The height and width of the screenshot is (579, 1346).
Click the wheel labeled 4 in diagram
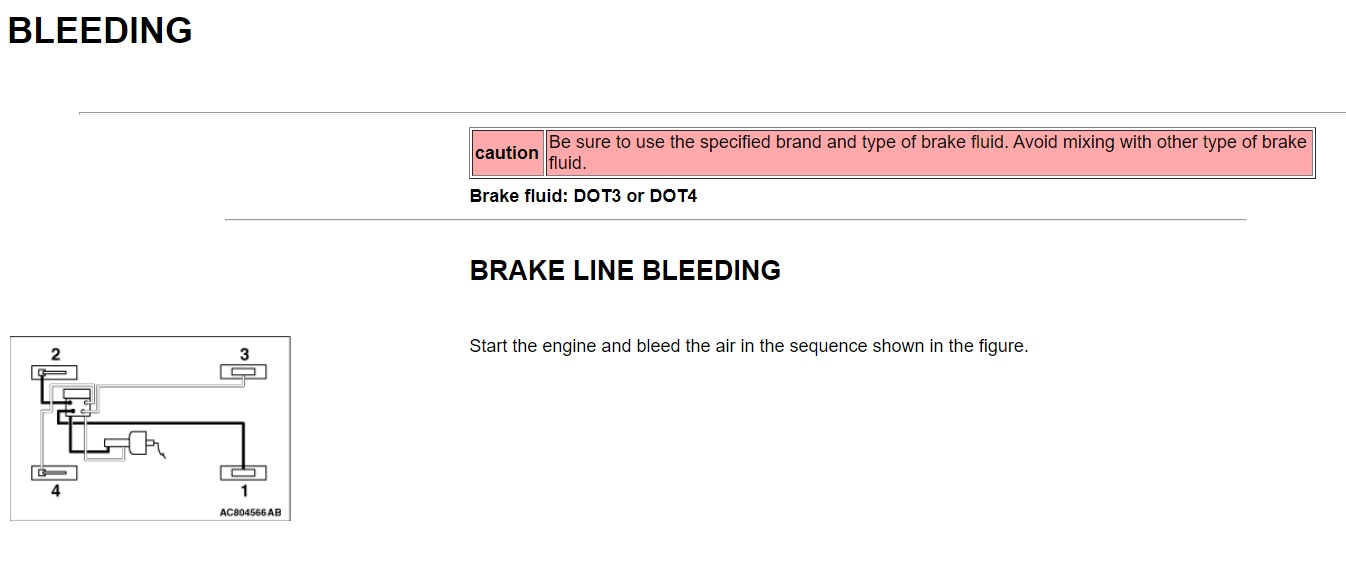pos(54,473)
